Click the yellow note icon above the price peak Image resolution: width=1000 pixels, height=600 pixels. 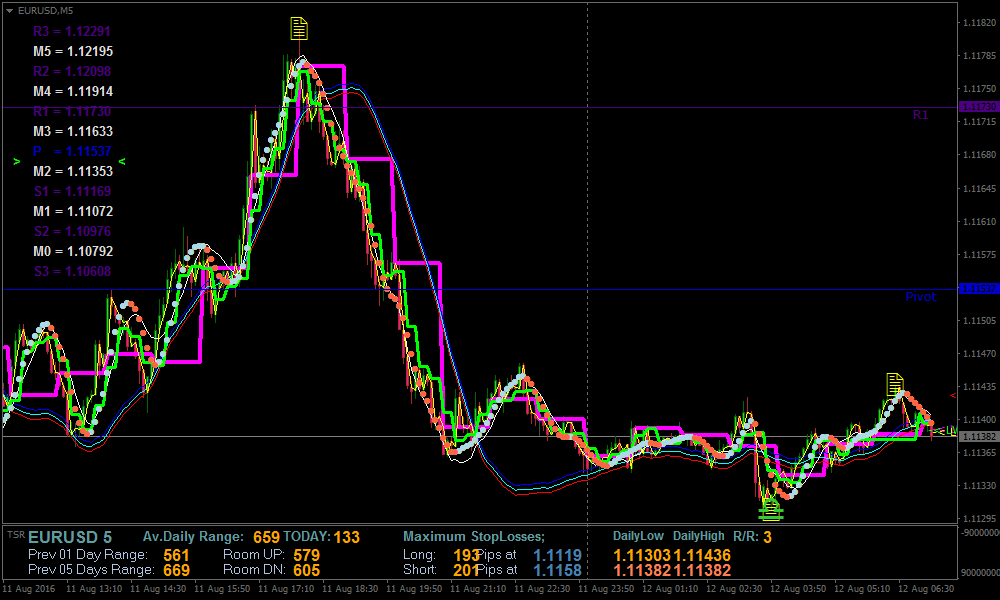(x=298, y=28)
